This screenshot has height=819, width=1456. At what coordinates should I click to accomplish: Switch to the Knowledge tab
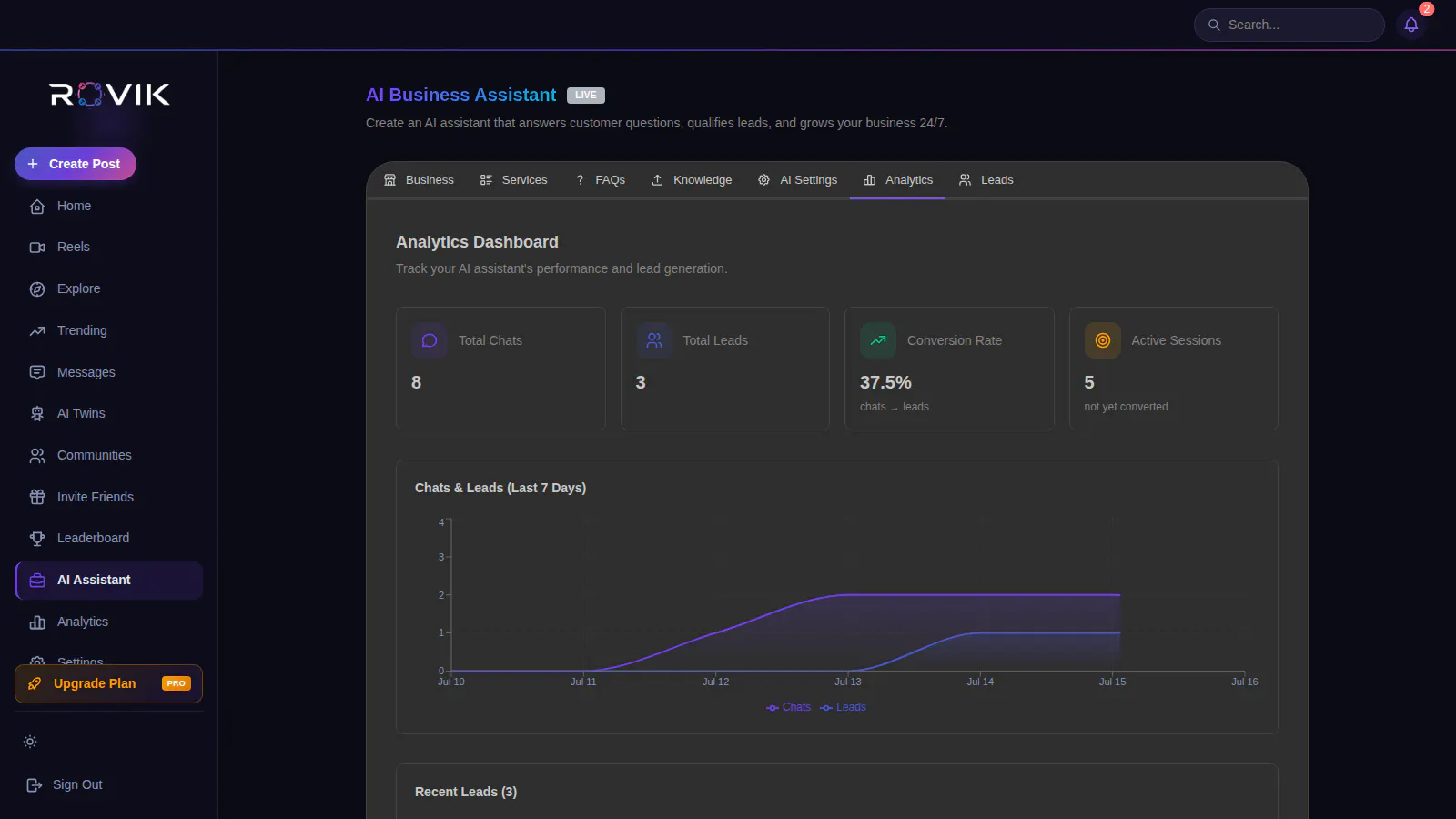(692, 180)
